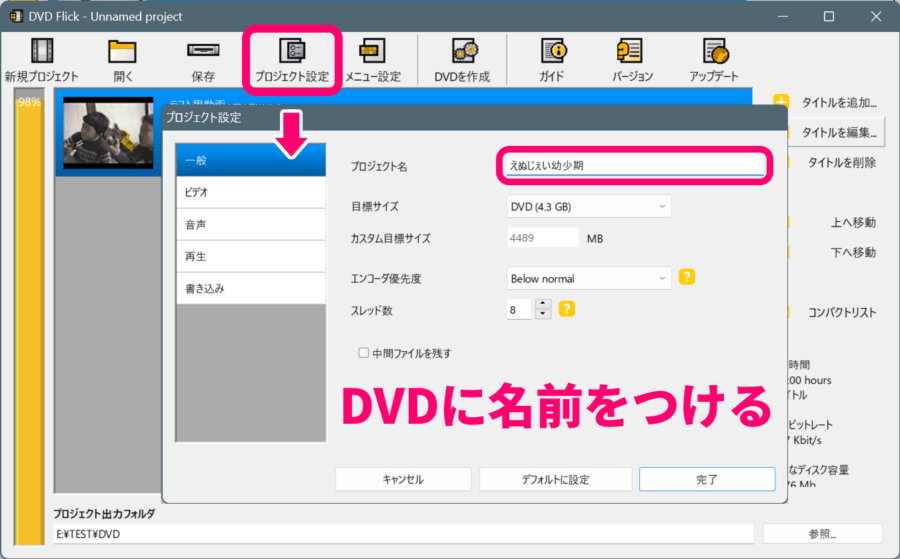
Task: Select the 音声 settings tab
Action: [x=251, y=224]
